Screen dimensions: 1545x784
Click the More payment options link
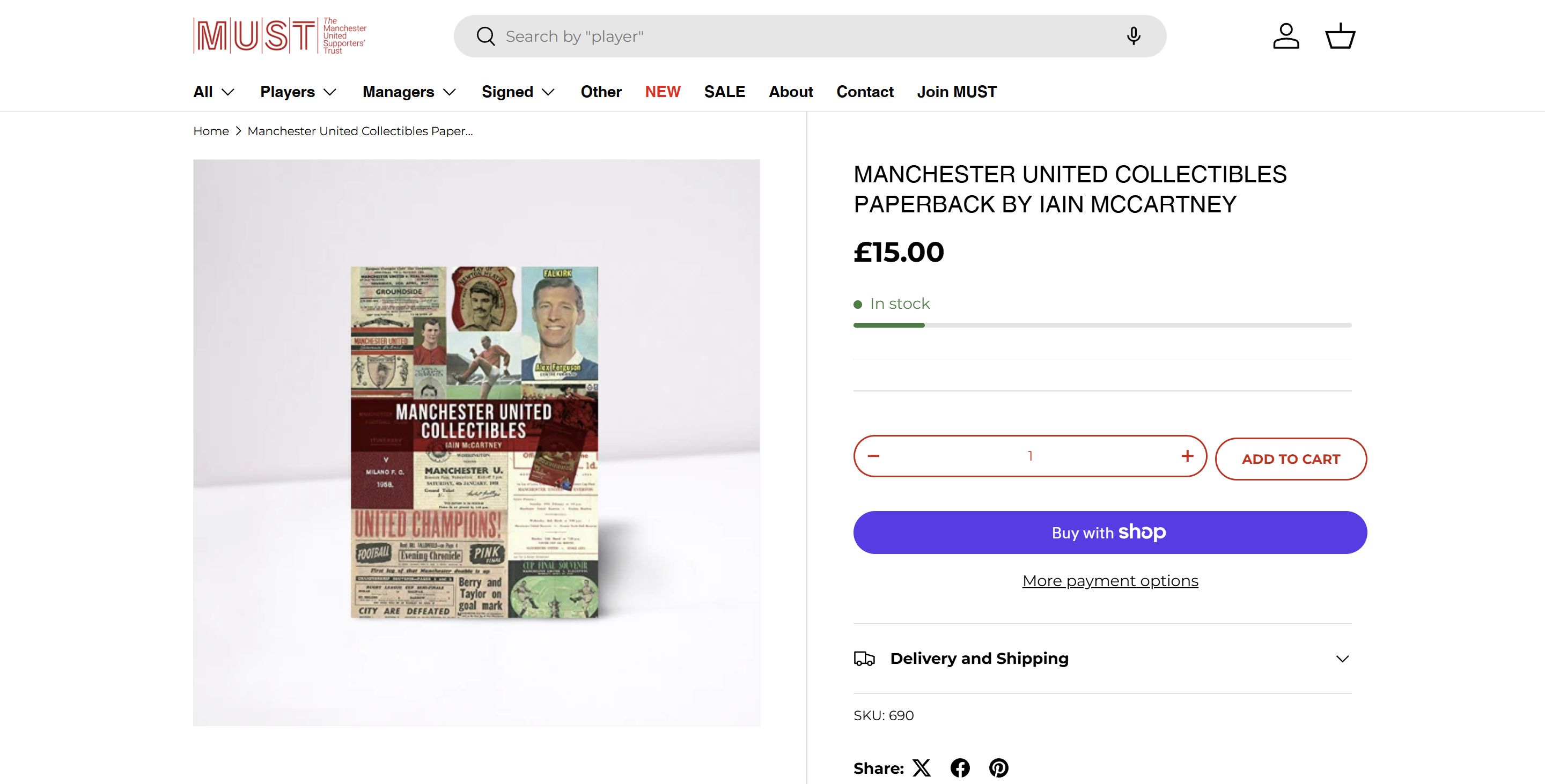click(x=1110, y=581)
